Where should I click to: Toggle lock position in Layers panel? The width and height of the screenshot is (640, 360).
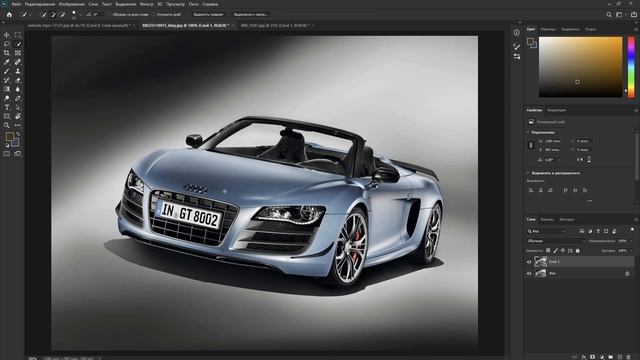(x=563, y=251)
